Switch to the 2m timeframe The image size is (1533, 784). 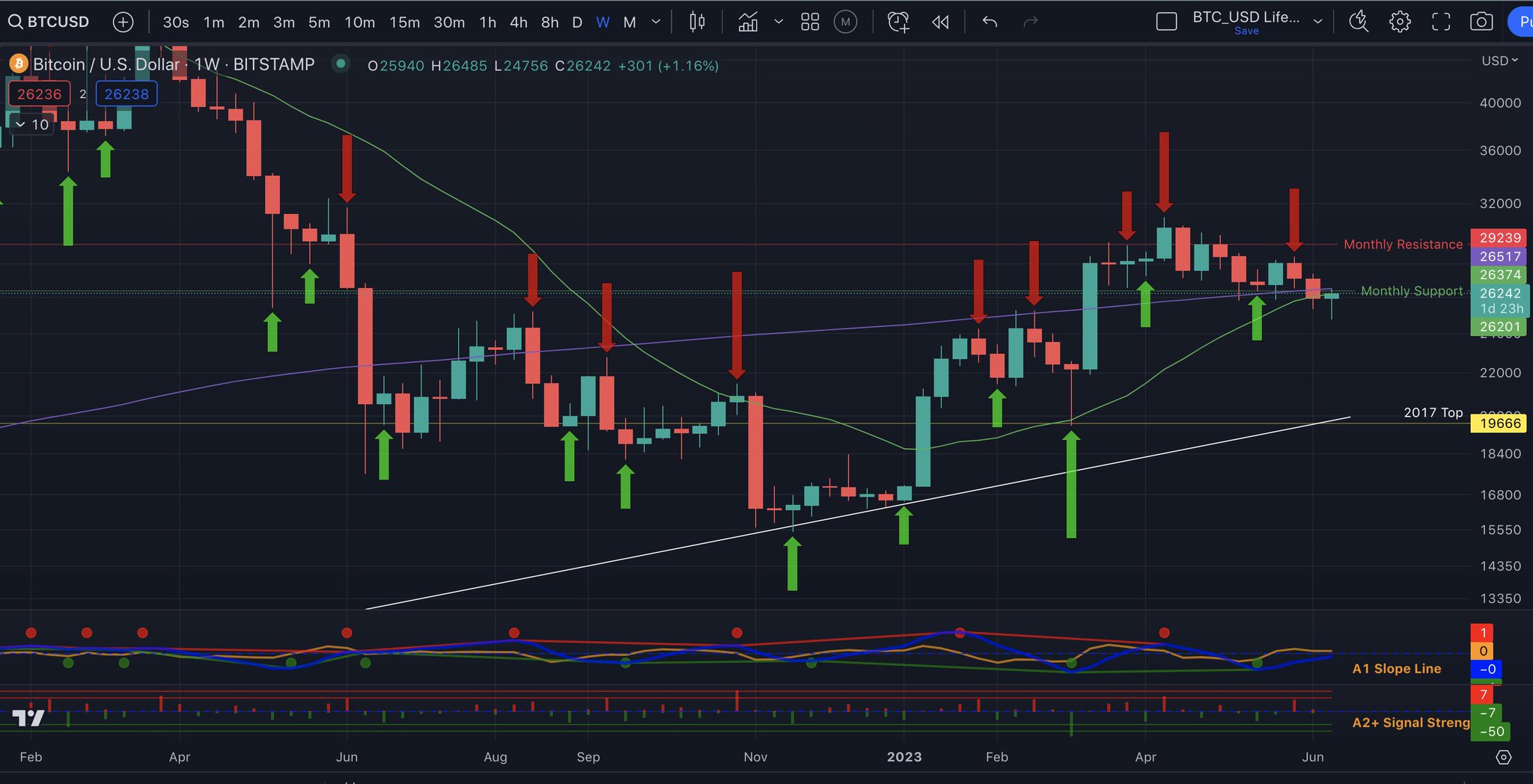[249, 22]
